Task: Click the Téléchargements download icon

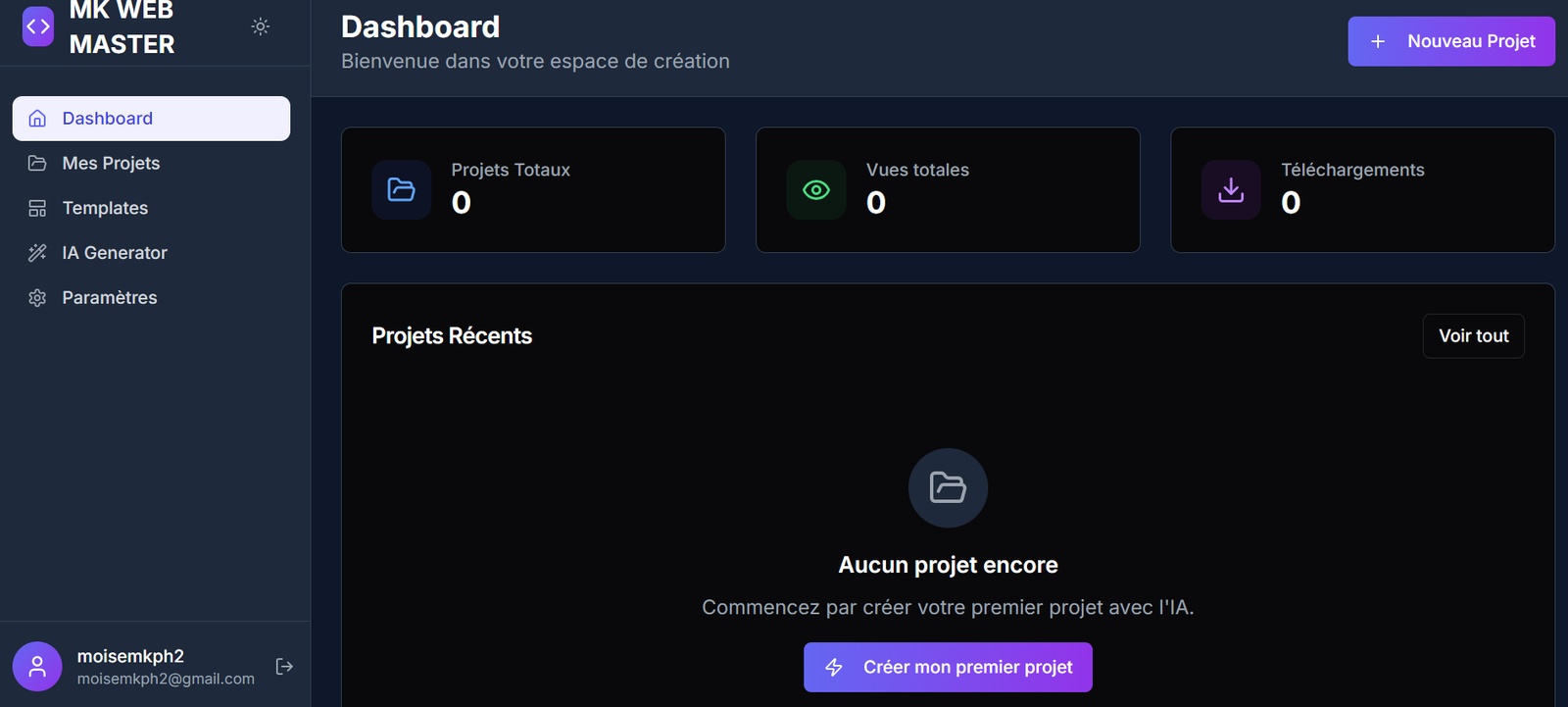Action: click(1231, 189)
